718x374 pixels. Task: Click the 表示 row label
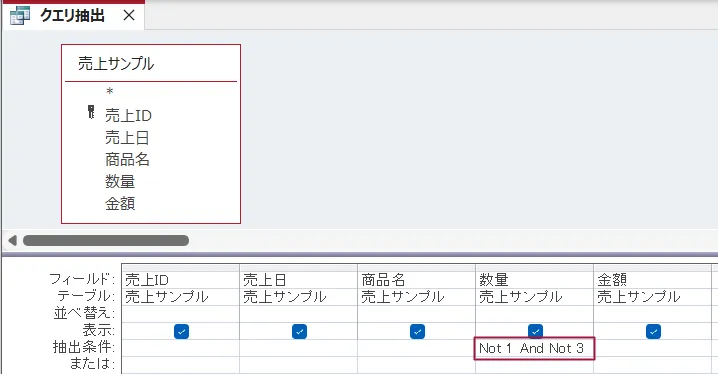98,330
